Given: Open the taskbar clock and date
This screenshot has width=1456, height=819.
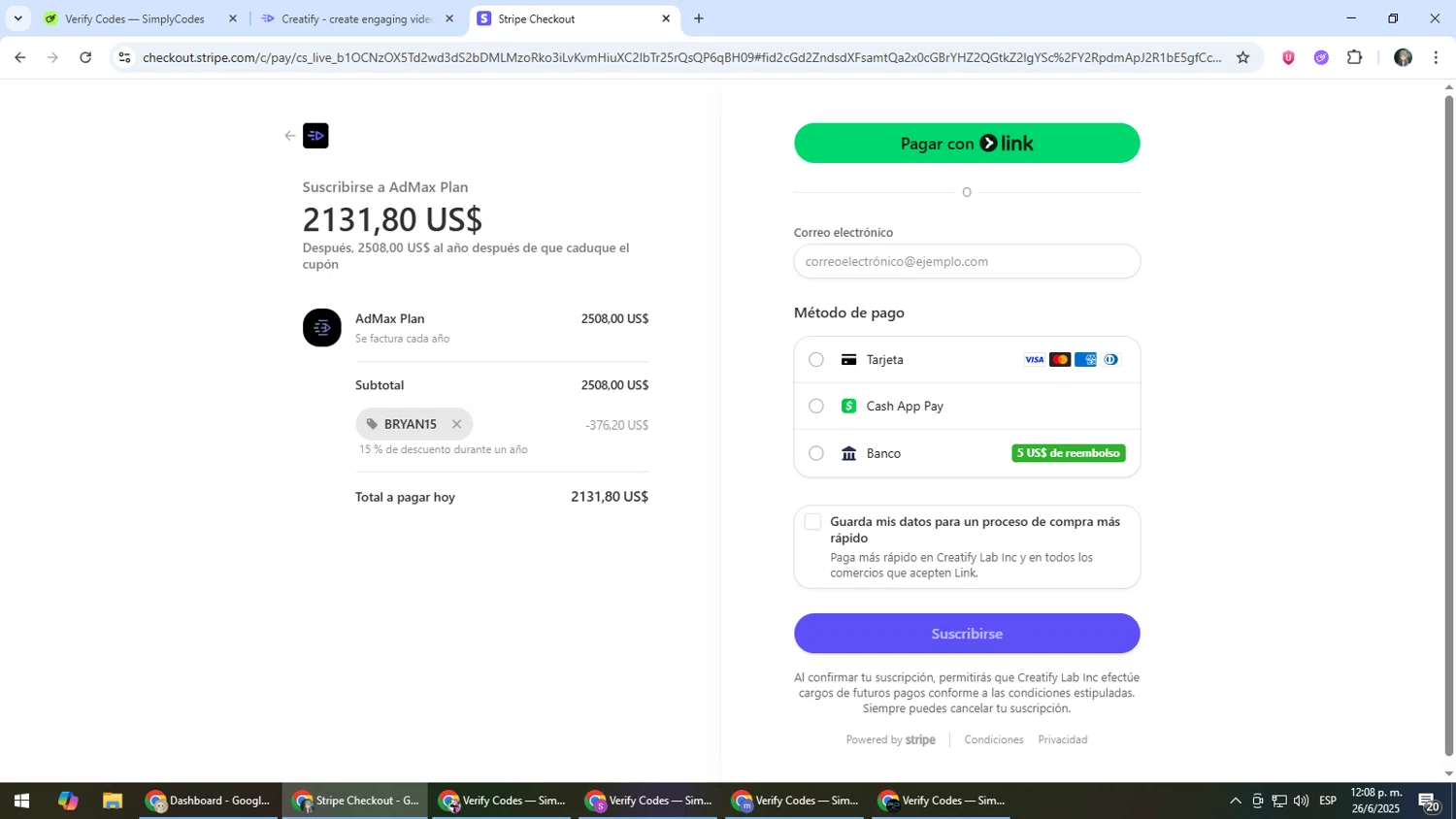Looking at the screenshot, I should tap(1375, 801).
